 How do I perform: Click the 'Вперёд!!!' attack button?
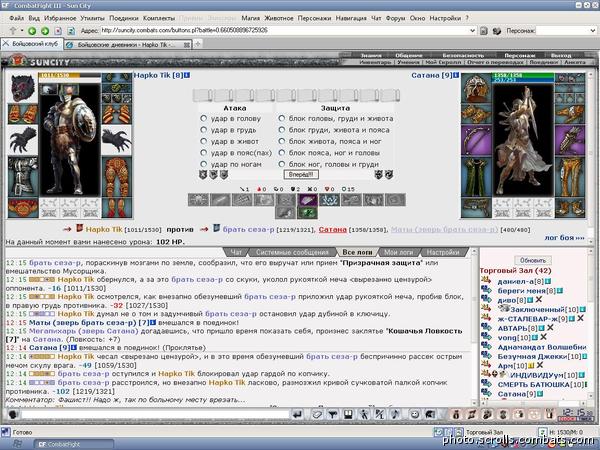pos(301,174)
